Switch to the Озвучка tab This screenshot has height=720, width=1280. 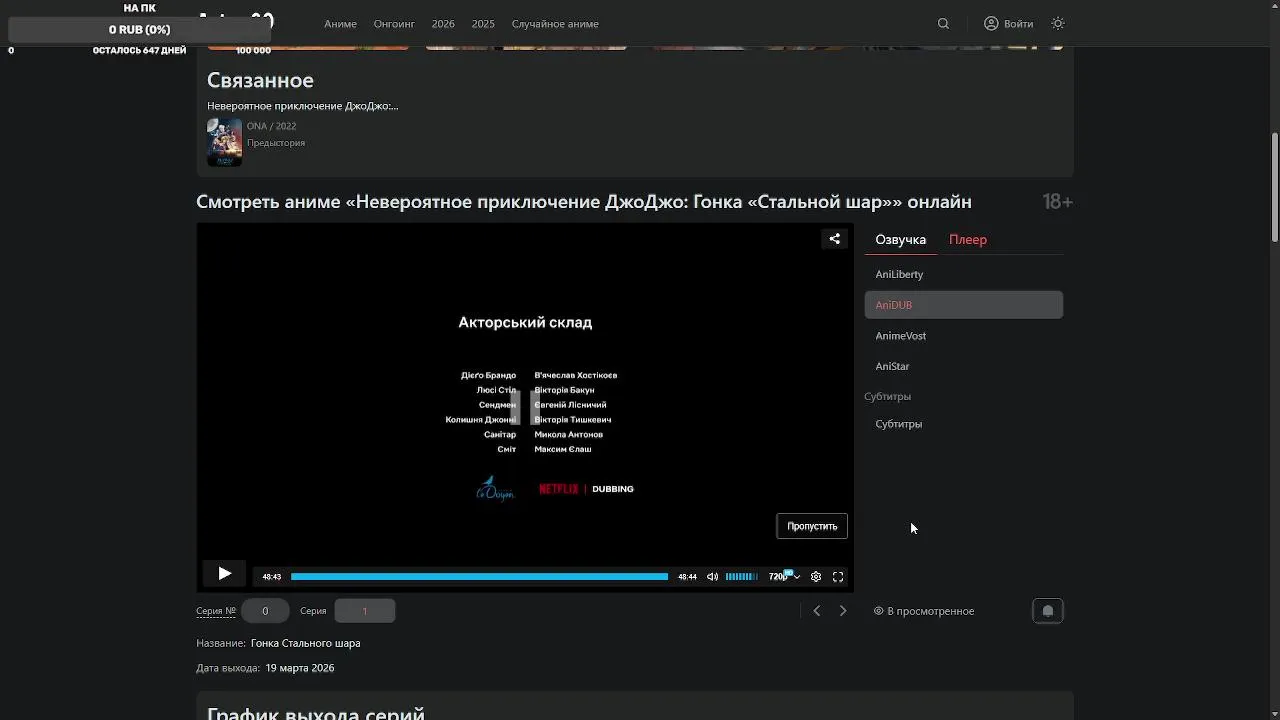tap(900, 240)
